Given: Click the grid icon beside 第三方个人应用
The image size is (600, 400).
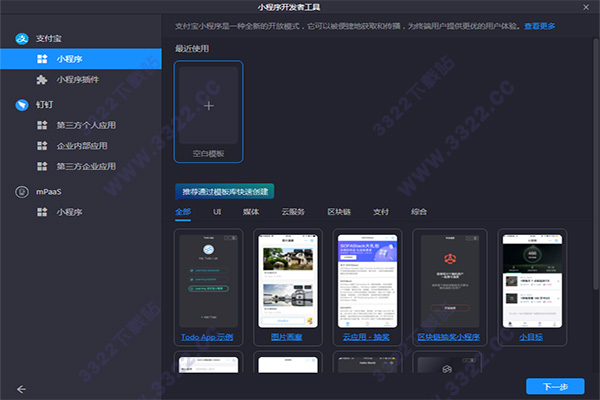Looking at the screenshot, I should 42,125.
